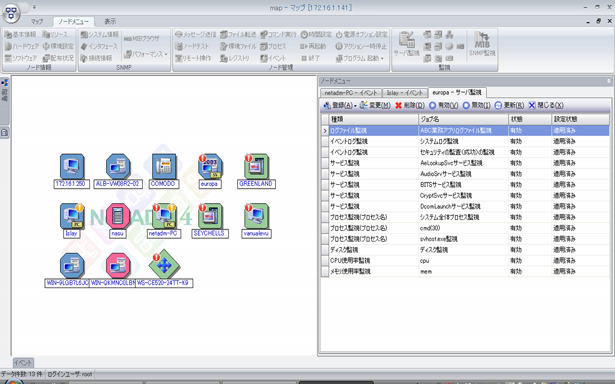
Task: Click 電源オプション設定 in the ribbon
Action: coord(361,35)
